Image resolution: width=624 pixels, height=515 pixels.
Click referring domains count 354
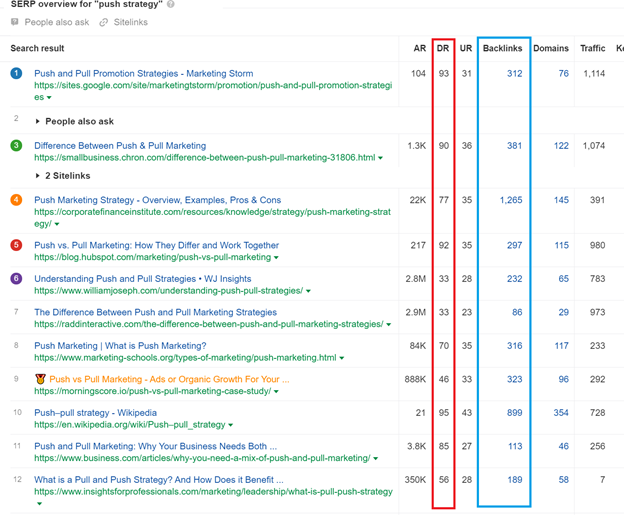coord(561,412)
